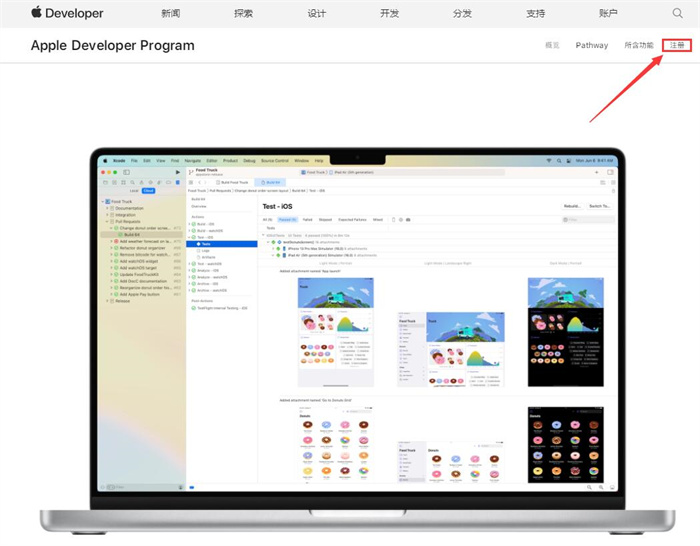700x546 pixels.
Task: Open the 支持 navigation item
Action: click(x=535, y=13)
